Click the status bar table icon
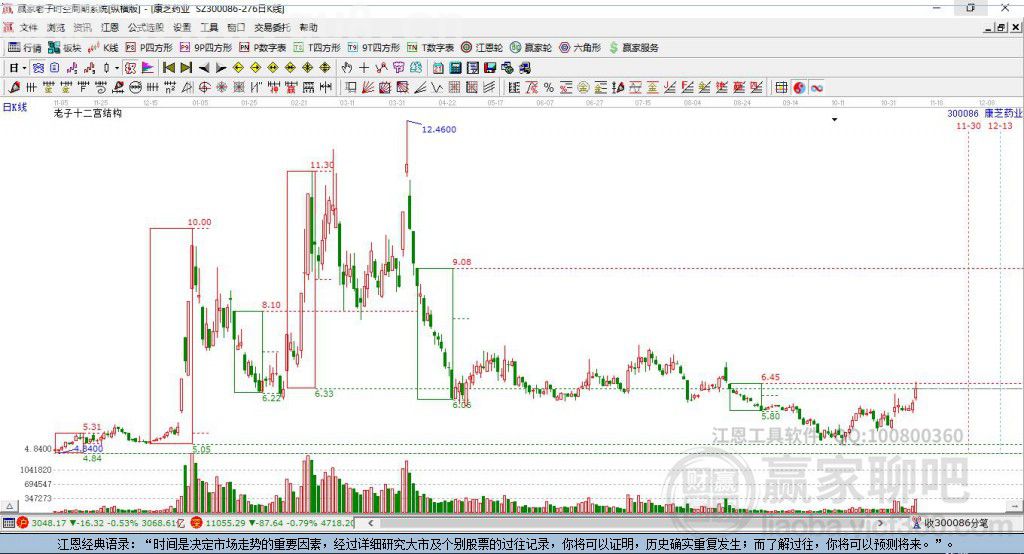This screenshot has height=554, width=1024. (8, 523)
